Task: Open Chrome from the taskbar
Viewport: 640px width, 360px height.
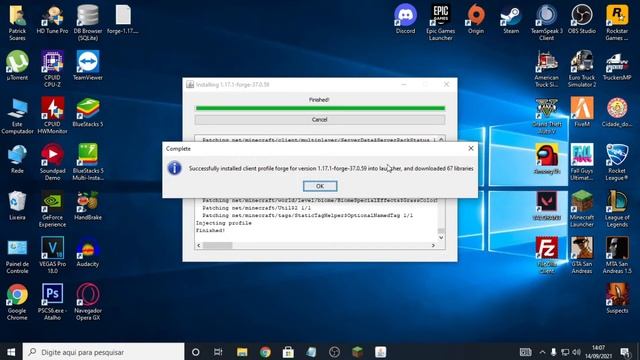Action: 265,352
